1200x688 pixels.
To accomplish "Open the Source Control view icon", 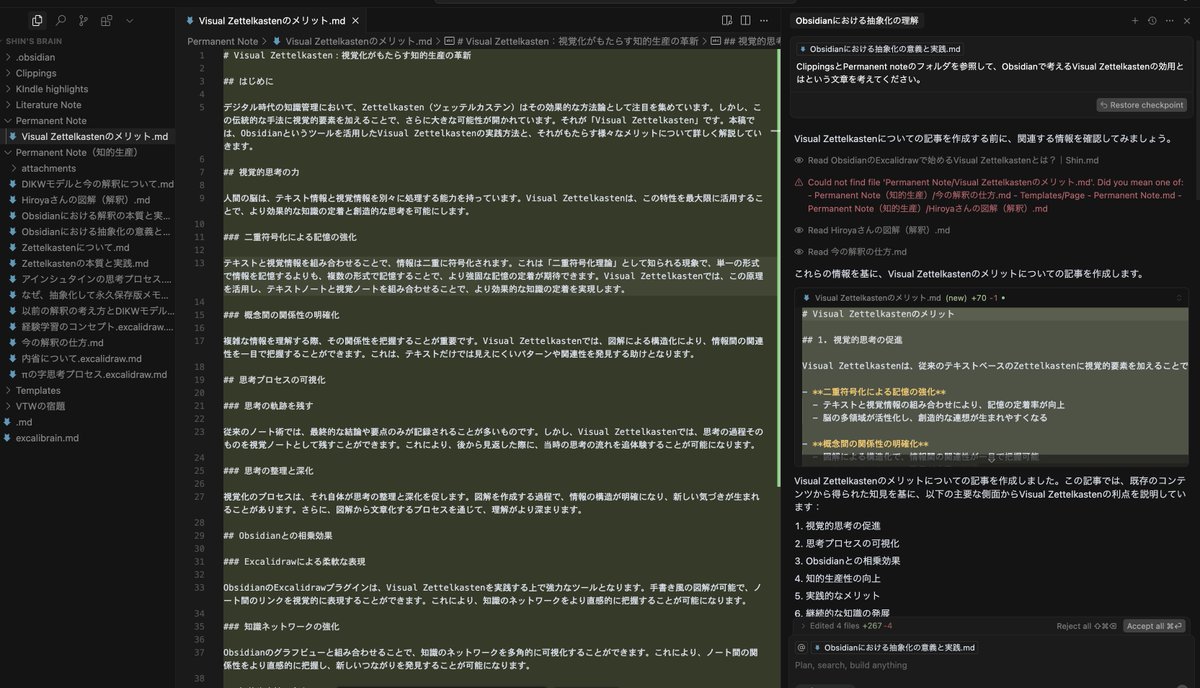I will (83, 20).
